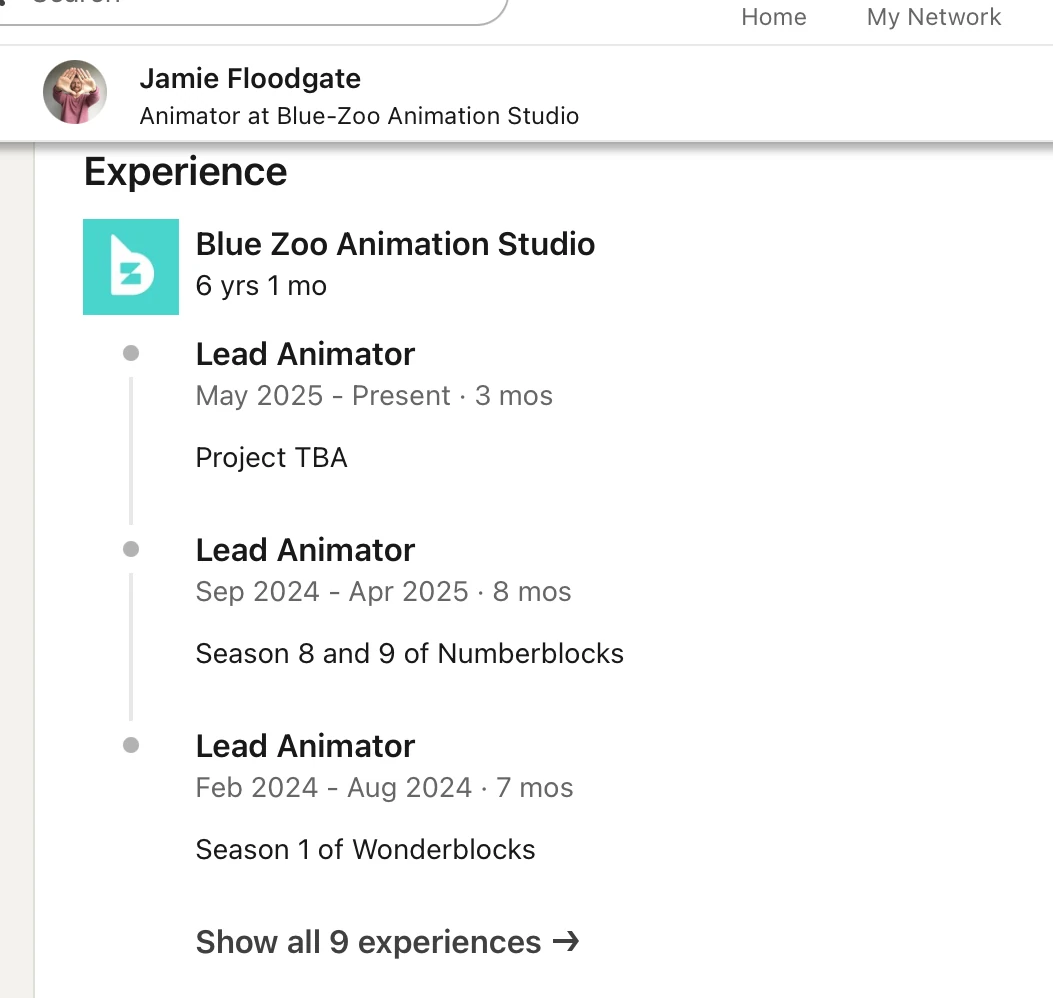Open Jamie Floodgate name in sticky header
The width and height of the screenshot is (1053, 998).
coord(250,78)
